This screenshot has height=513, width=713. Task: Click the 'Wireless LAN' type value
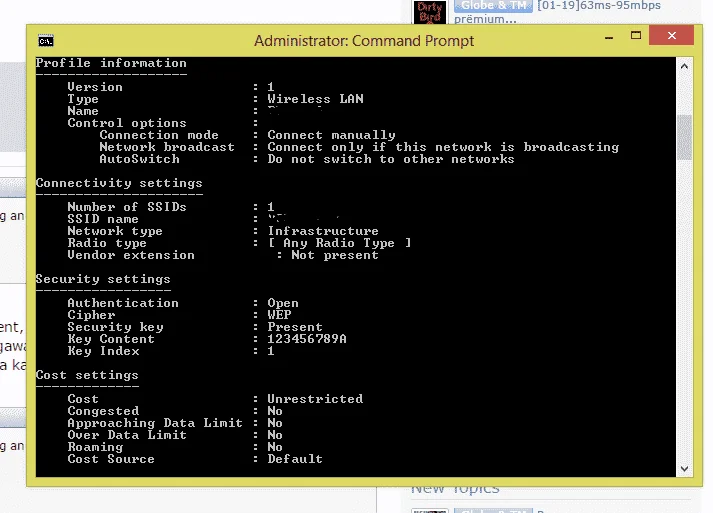tap(315, 99)
